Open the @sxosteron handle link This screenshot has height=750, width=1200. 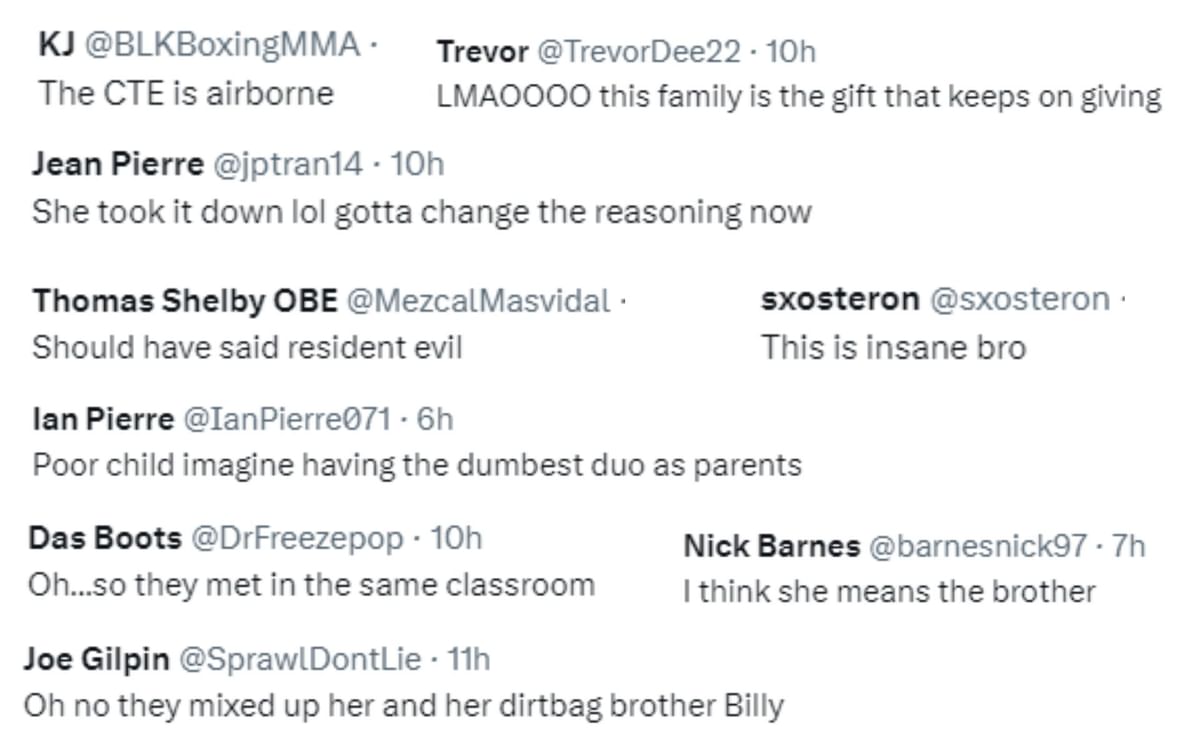click(x=1020, y=298)
